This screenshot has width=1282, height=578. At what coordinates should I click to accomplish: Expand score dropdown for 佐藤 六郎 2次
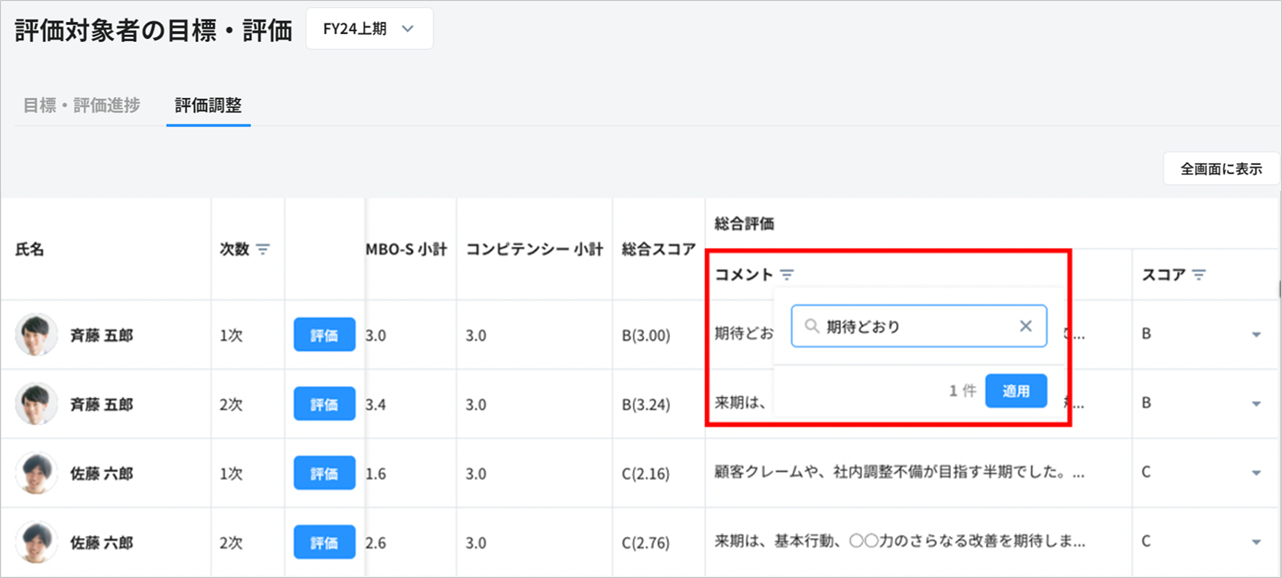tap(1256, 542)
